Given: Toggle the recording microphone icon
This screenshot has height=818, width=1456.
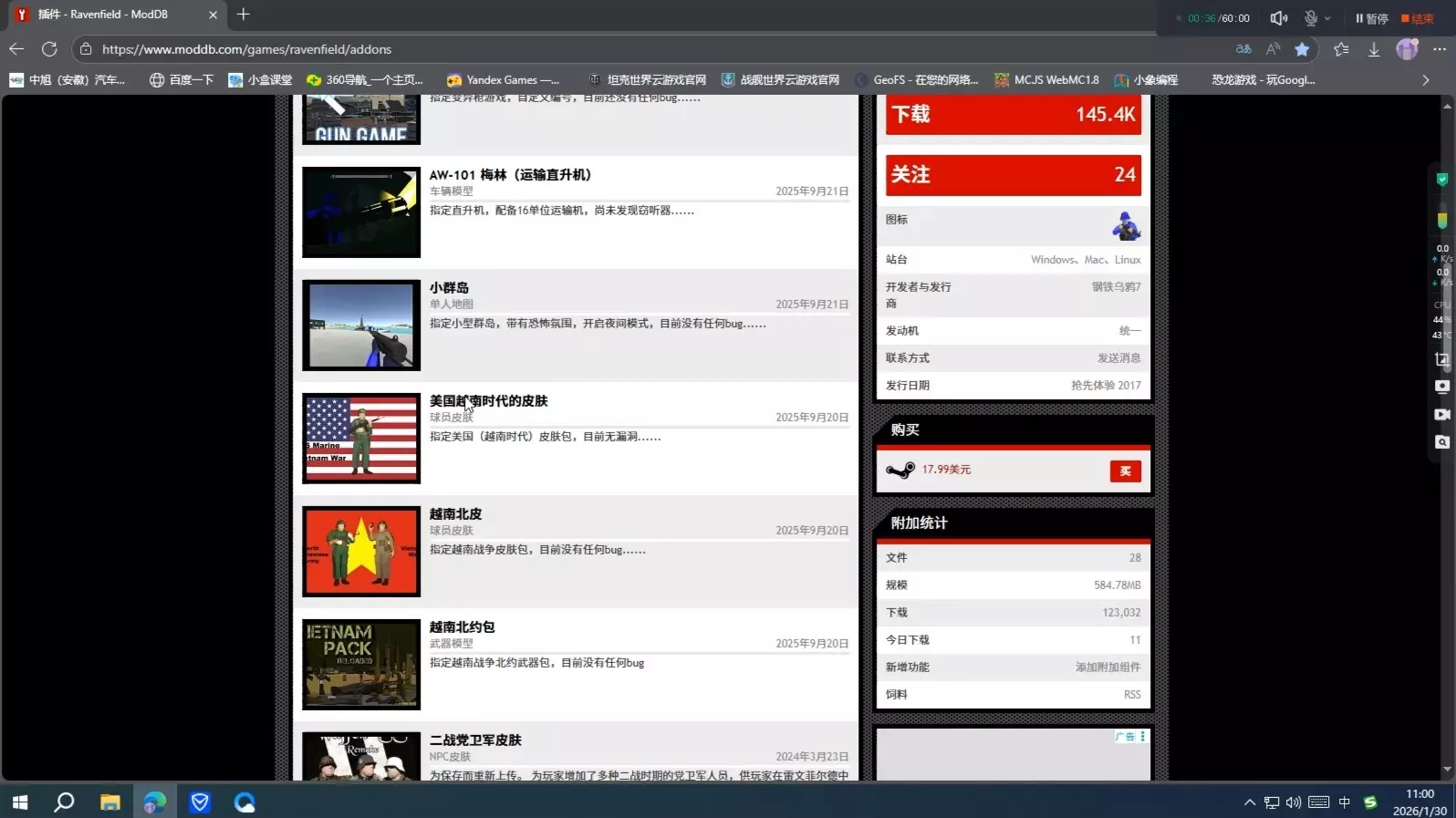Looking at the screenshot, I should click(x=1311, y=18).
